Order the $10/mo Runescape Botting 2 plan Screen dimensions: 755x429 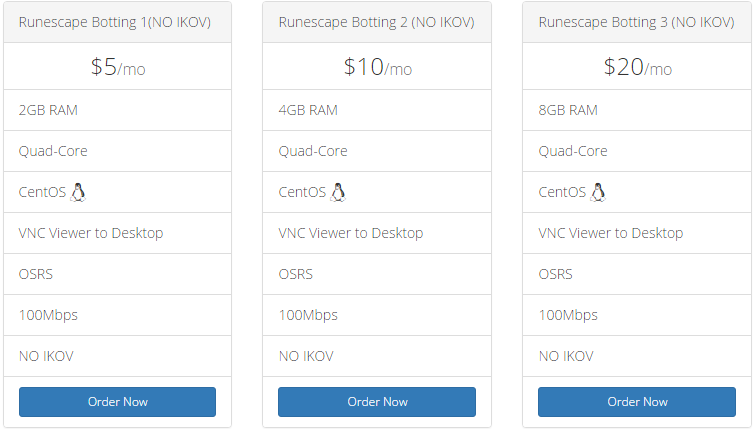pos(377,402)
